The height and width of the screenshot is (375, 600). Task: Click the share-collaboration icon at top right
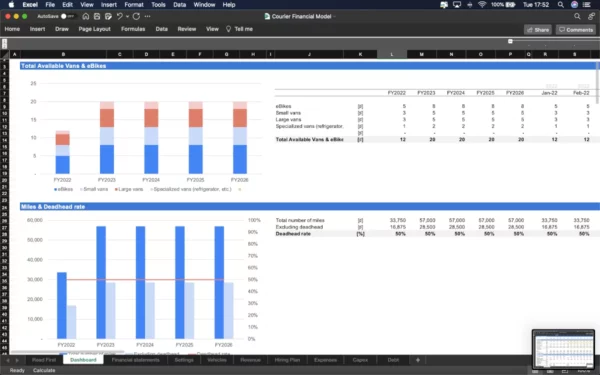(x=592, y=16)
